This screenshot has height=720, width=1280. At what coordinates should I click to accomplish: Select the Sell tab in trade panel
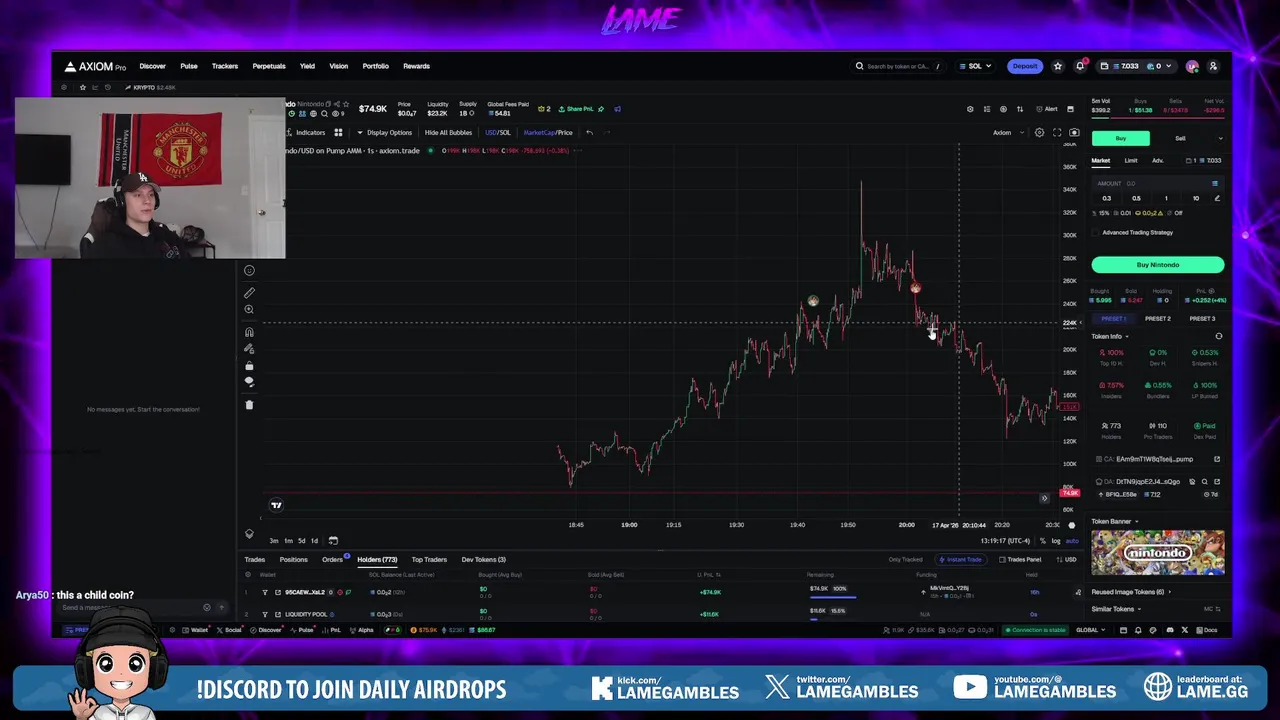tap(1180, 138)
